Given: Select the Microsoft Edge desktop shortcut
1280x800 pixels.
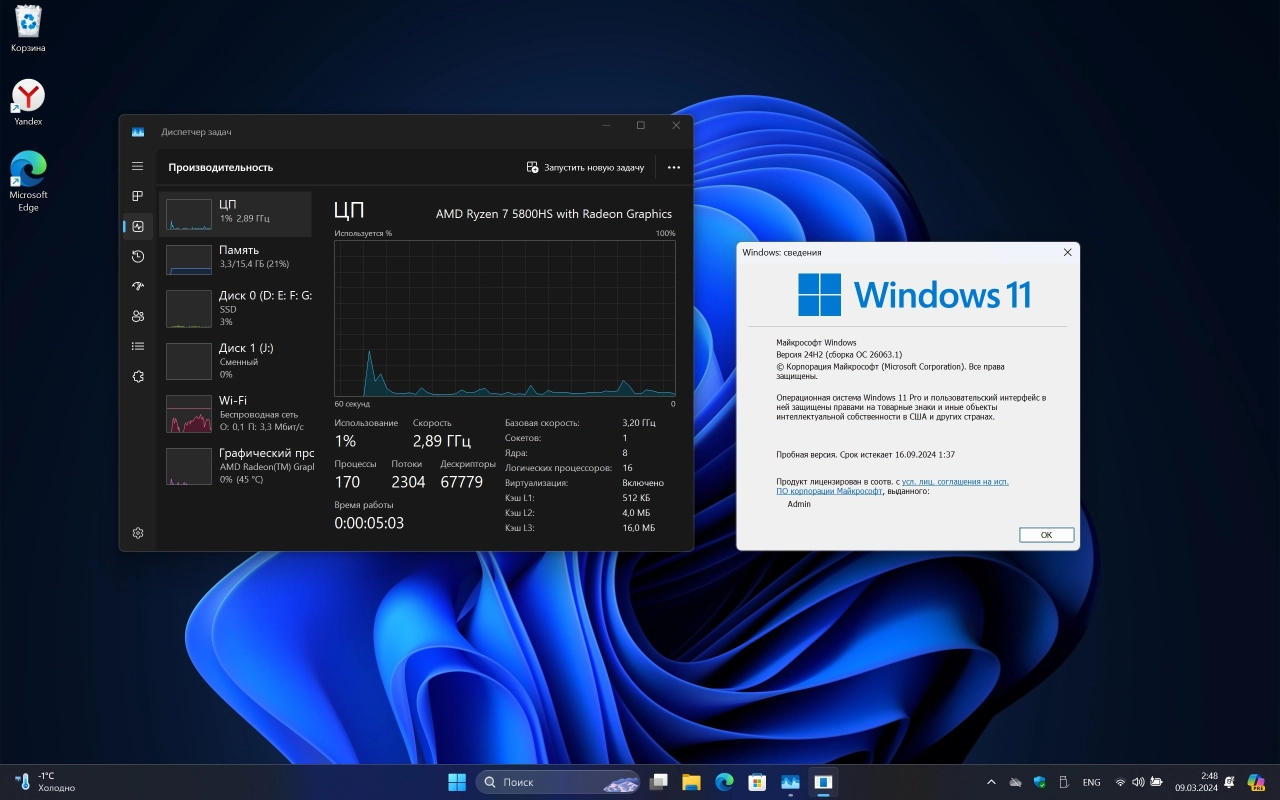Looking at the screenshot, I should click(x=28, y=180).
